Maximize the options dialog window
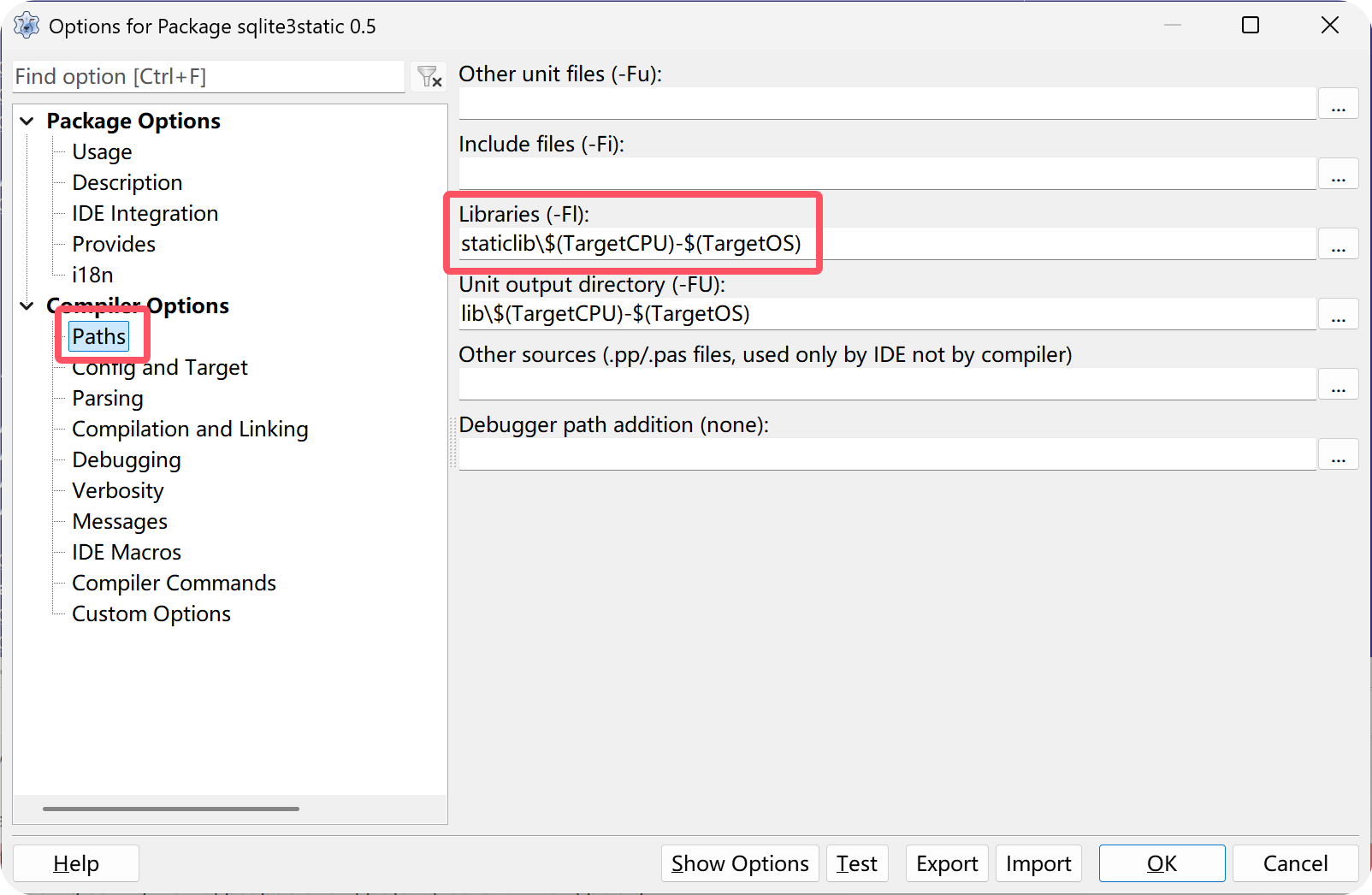Image resolution: width=1372 pixels, height=895 pixels. 1251,26
